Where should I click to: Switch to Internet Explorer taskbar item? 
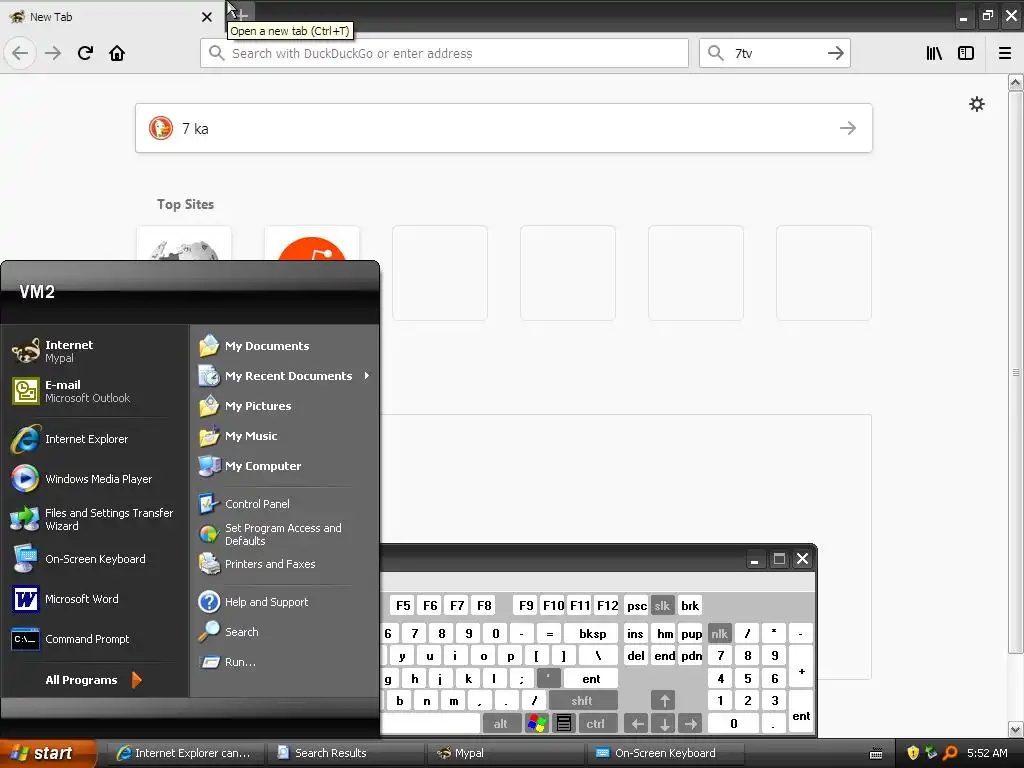186,753
